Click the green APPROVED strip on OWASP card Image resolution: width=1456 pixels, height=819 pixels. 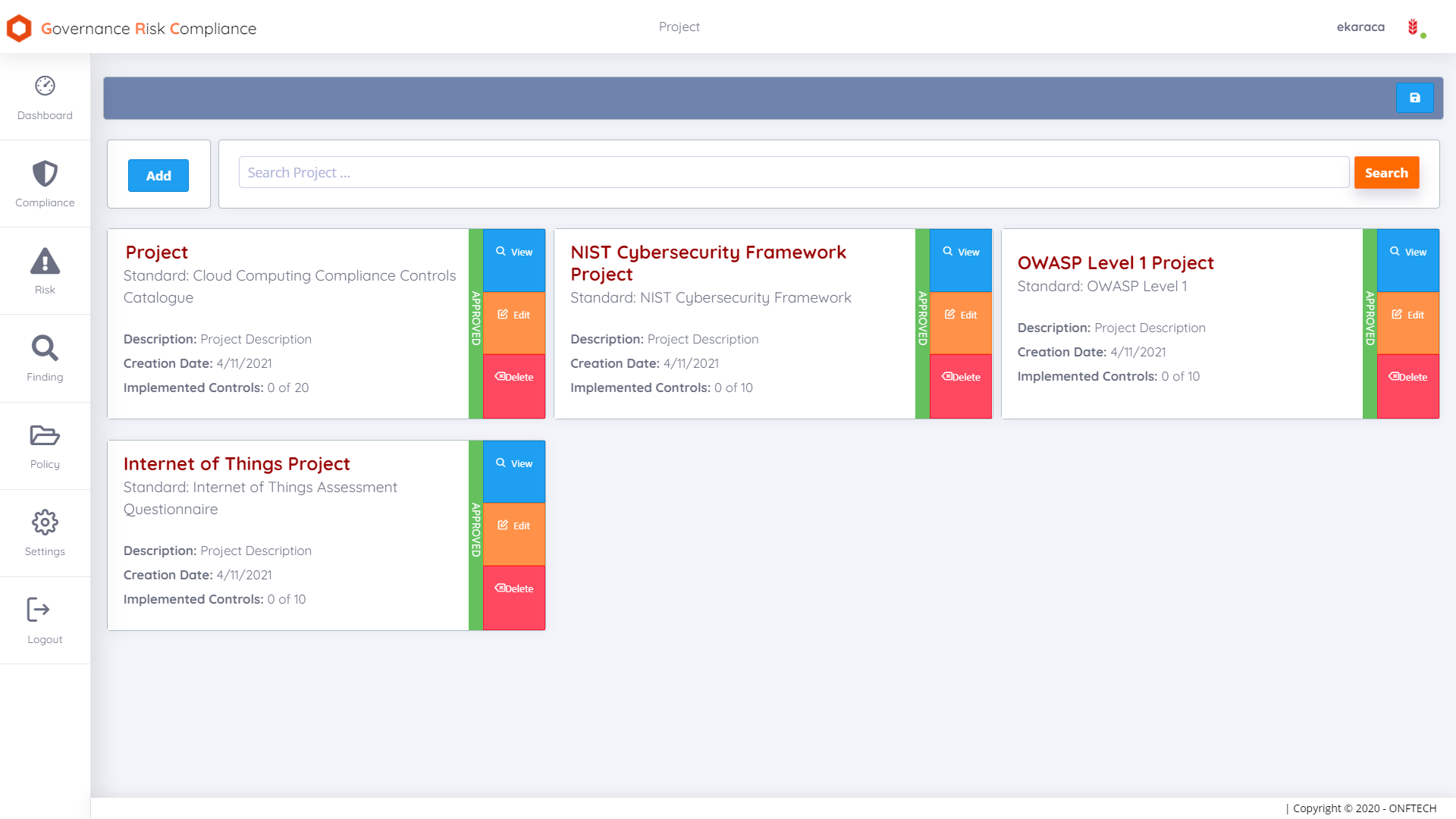coord(1370,324)
